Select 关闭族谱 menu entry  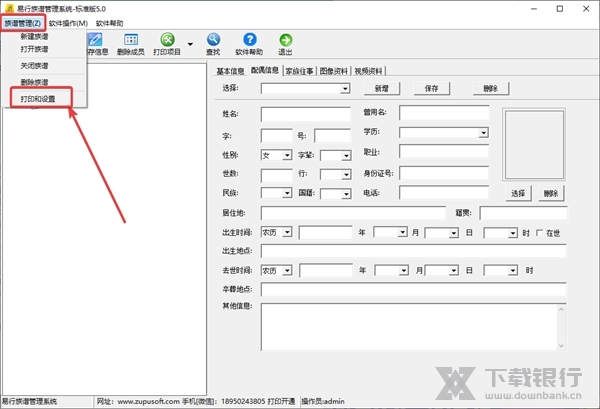(x=34, y=66)
